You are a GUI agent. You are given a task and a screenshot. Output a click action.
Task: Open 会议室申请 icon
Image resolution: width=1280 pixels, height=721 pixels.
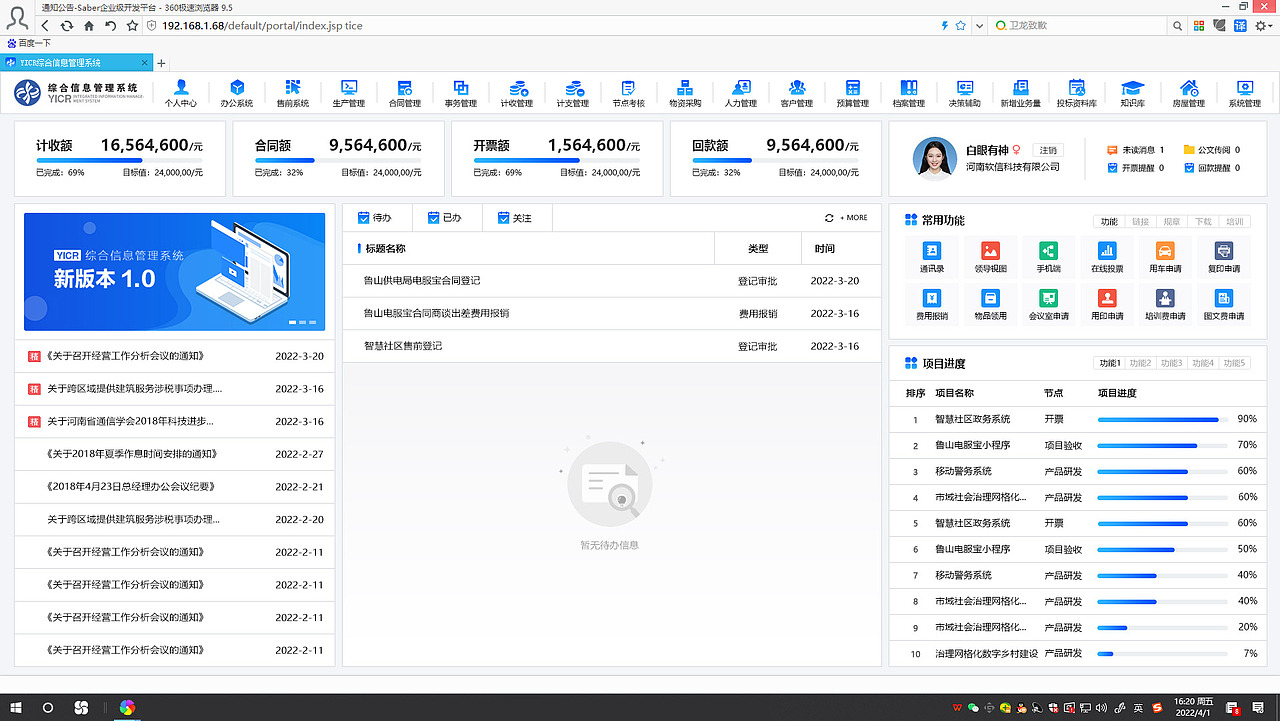pos(1047,305)
